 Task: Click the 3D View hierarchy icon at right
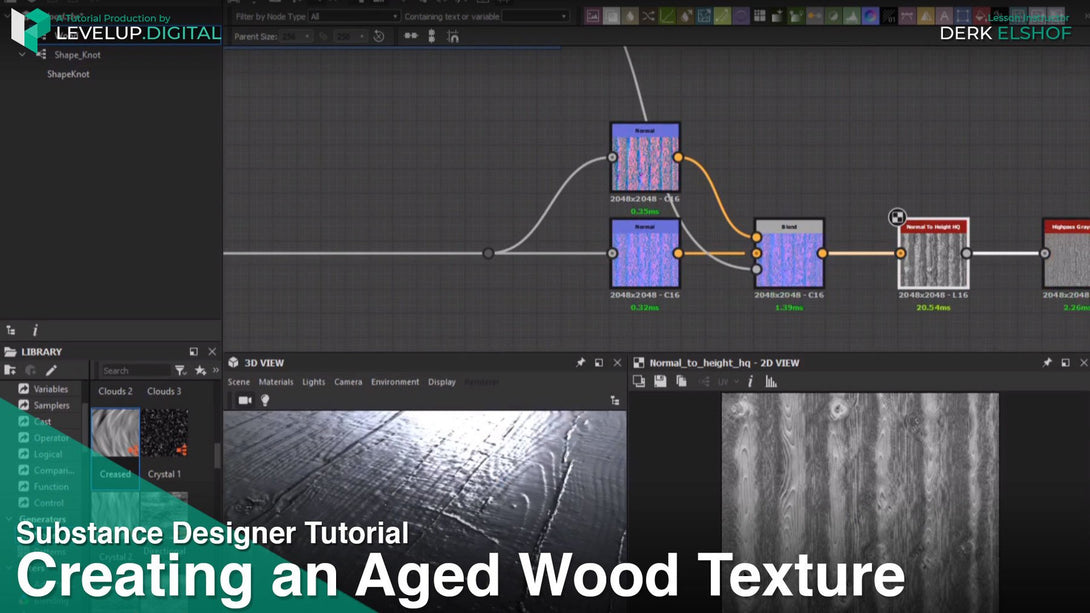(x=615, y=400)
